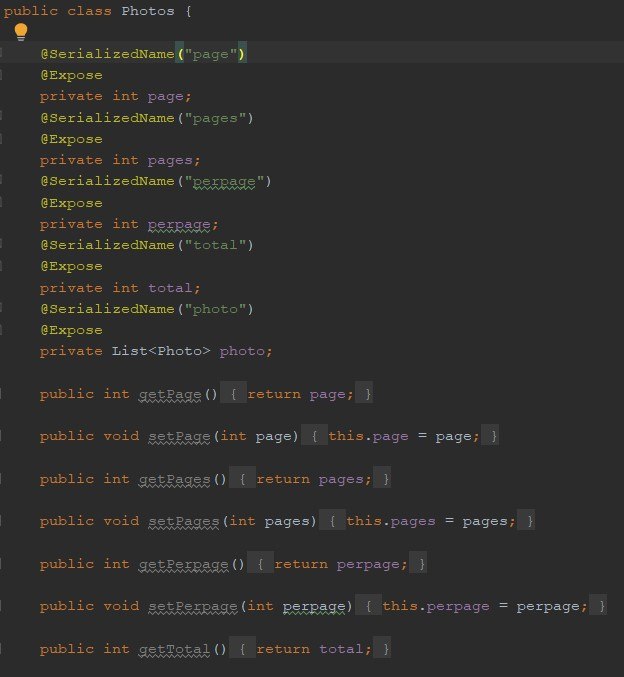
Task: Click field declaration 'private int page;'
Action: (115, 96)
